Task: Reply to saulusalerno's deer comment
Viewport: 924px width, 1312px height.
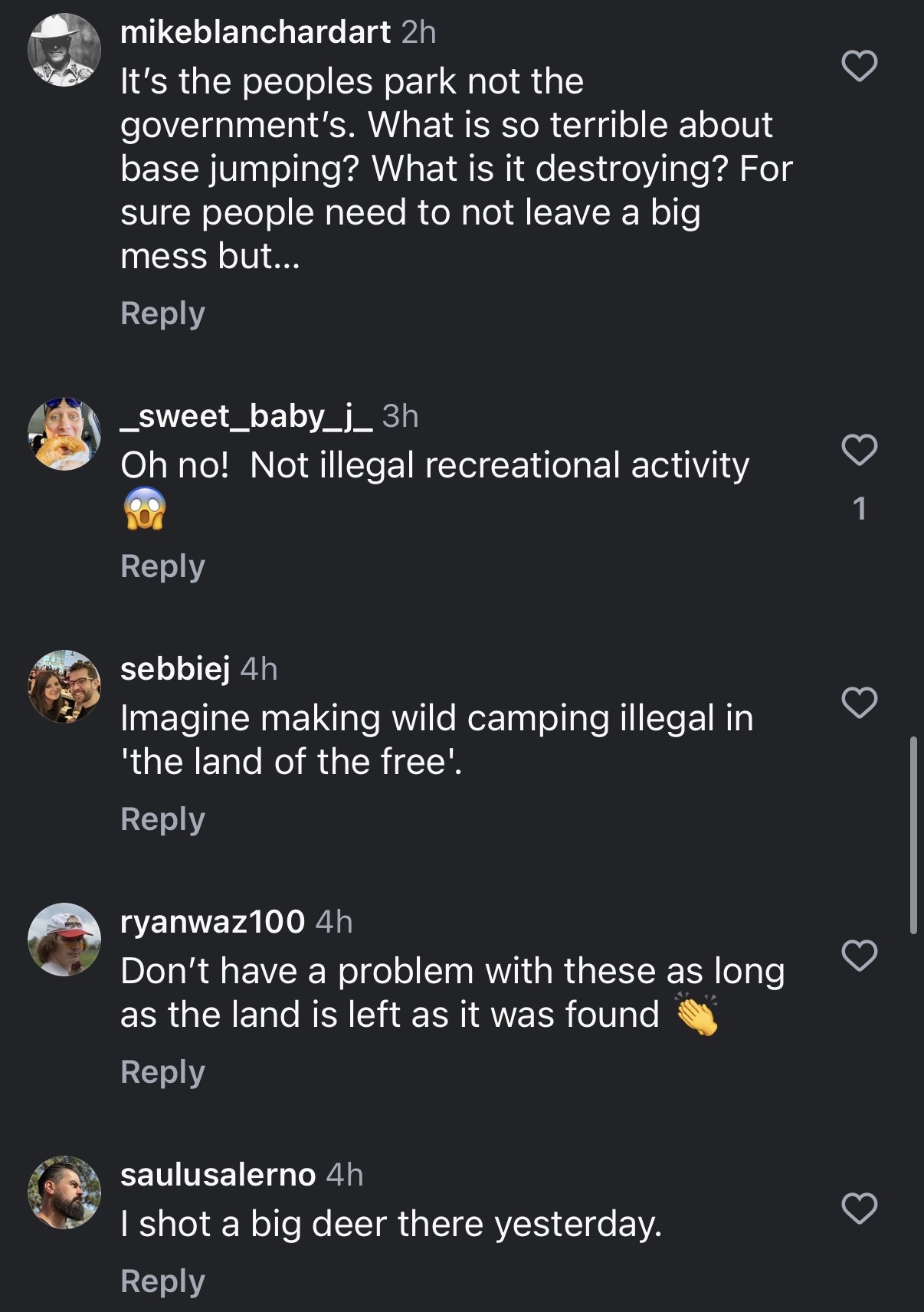Action: (x=162, y=1281)
